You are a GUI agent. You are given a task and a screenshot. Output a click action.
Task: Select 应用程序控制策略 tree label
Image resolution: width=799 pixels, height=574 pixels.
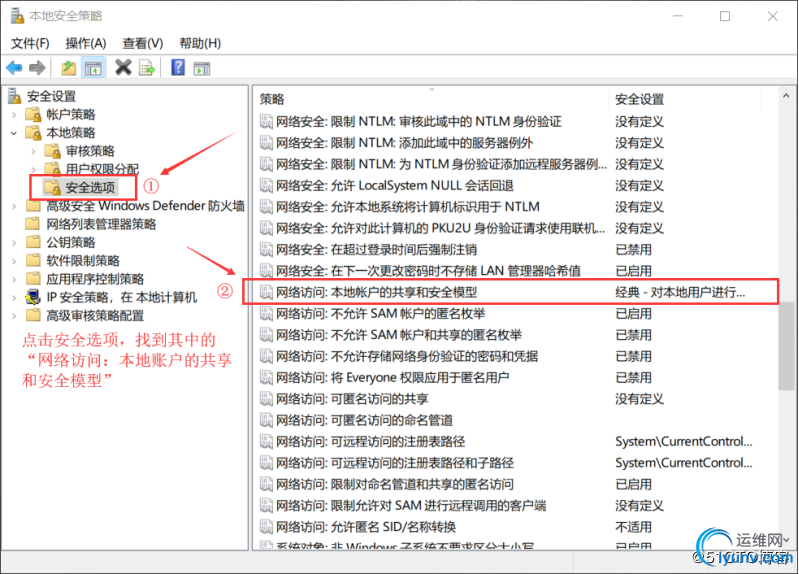(x=95, y=279)
